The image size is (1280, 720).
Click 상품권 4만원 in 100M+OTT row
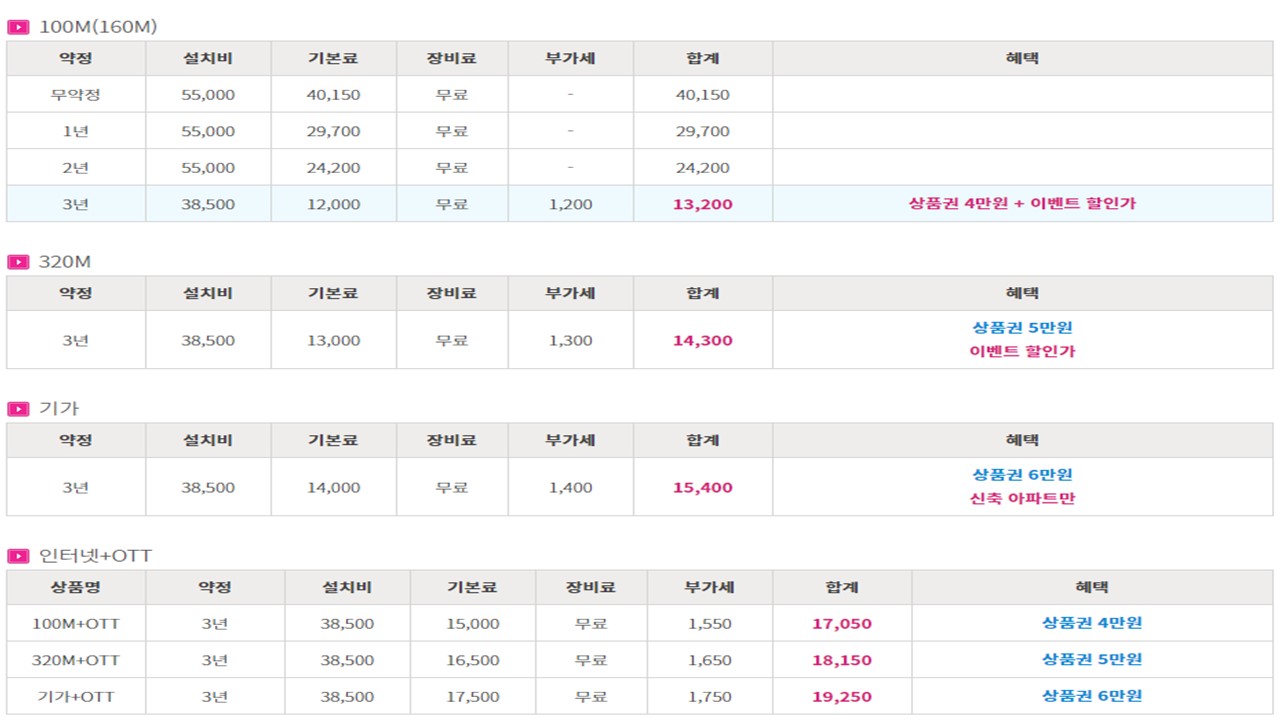[x=1092, y=622]
